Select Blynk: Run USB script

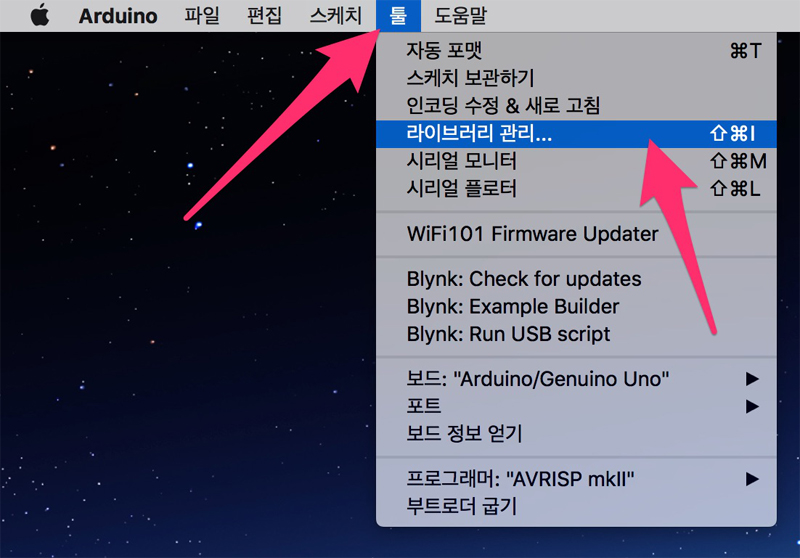[x=576, y=334]
